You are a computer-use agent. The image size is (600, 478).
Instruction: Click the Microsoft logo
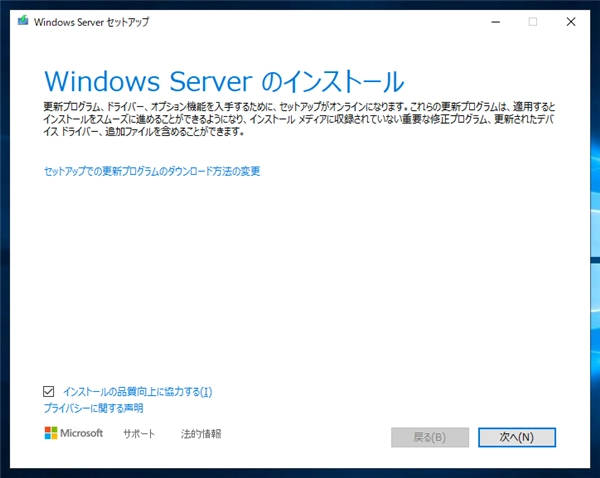click(73, 433)
